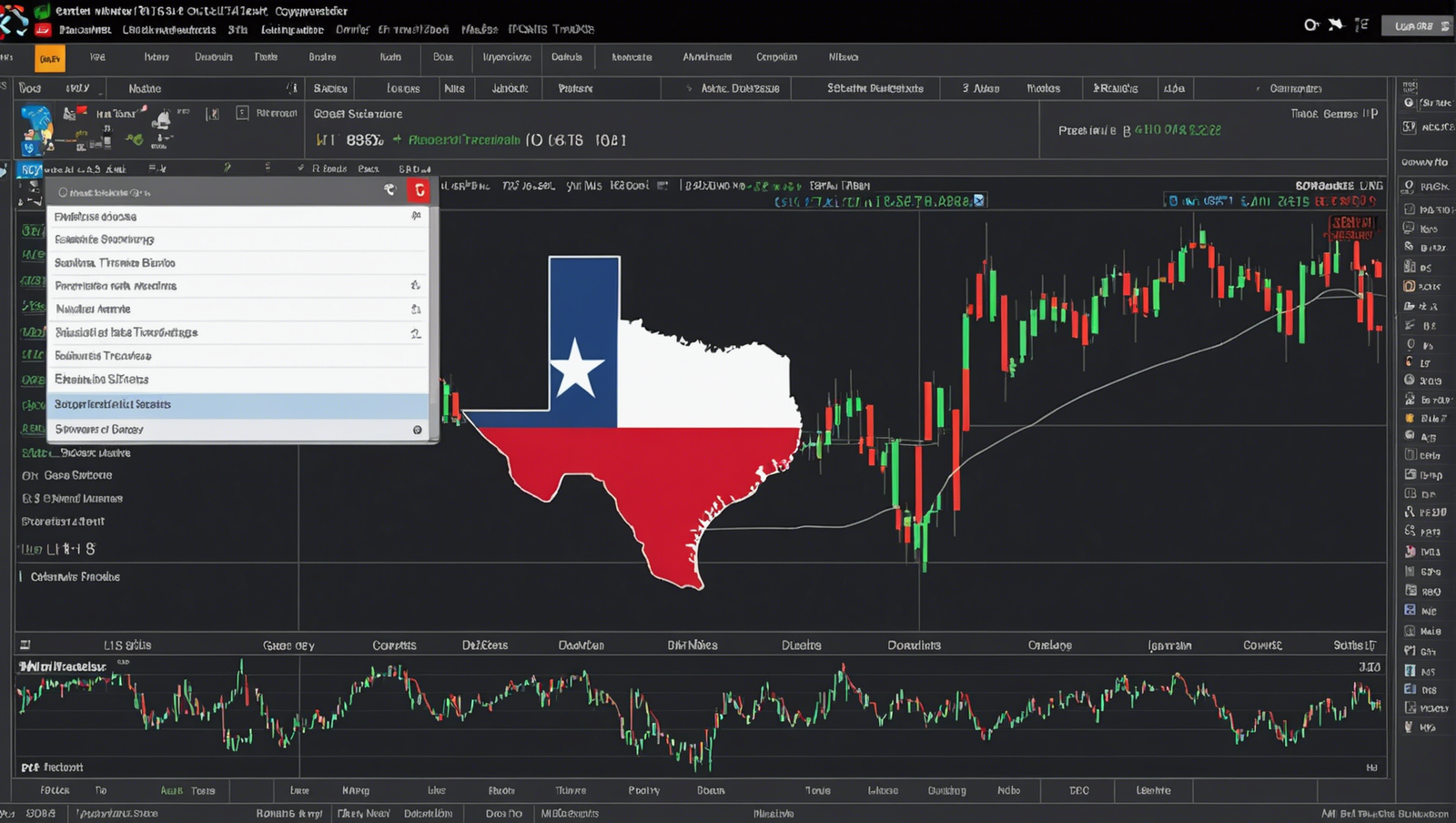Click the red flag icon in the toolbar
Viewport: 1456px width, 823px height.
pyautogui.click(x=81, y=111)
